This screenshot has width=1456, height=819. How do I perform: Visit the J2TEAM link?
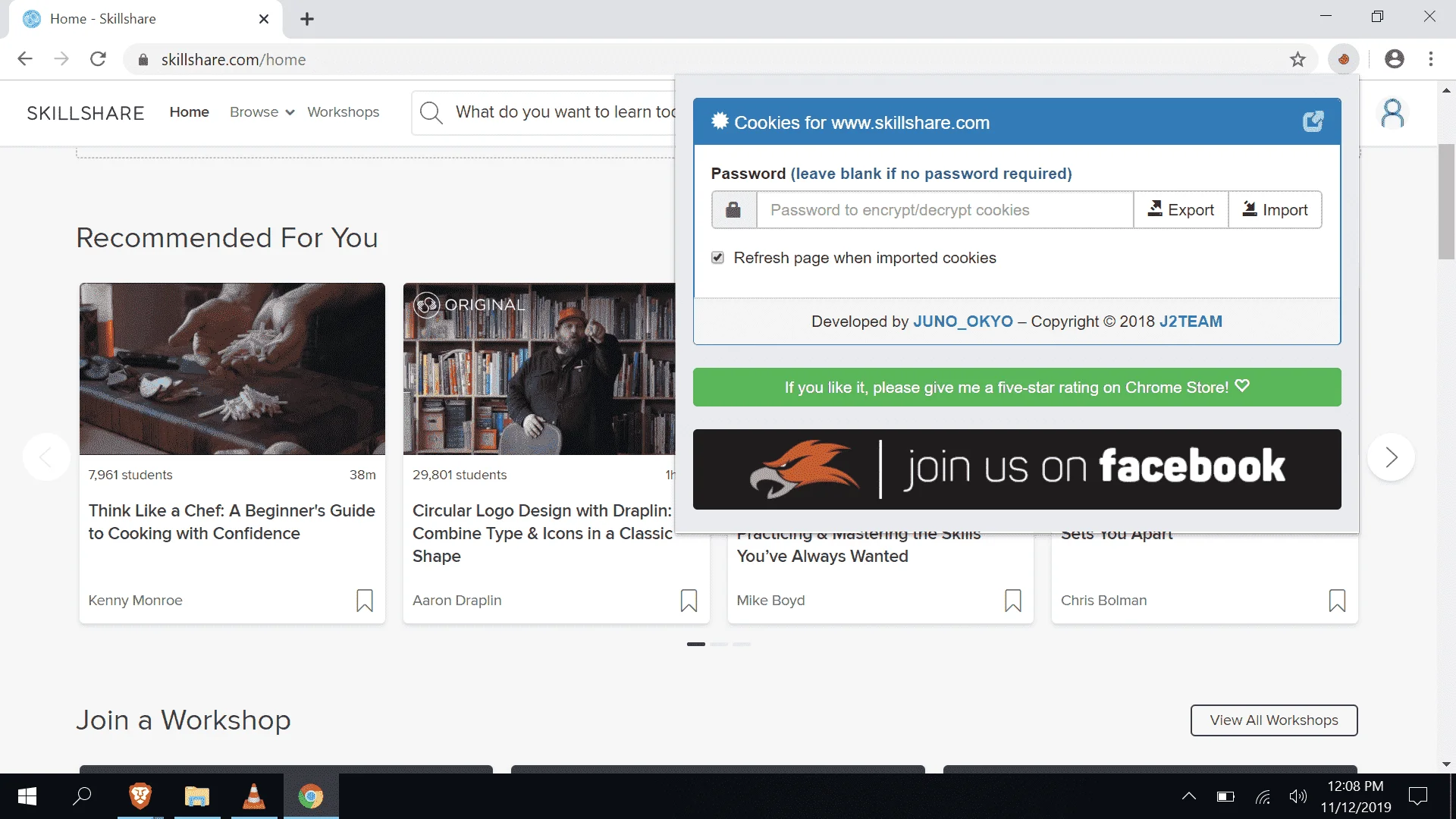pos(1191,322)
